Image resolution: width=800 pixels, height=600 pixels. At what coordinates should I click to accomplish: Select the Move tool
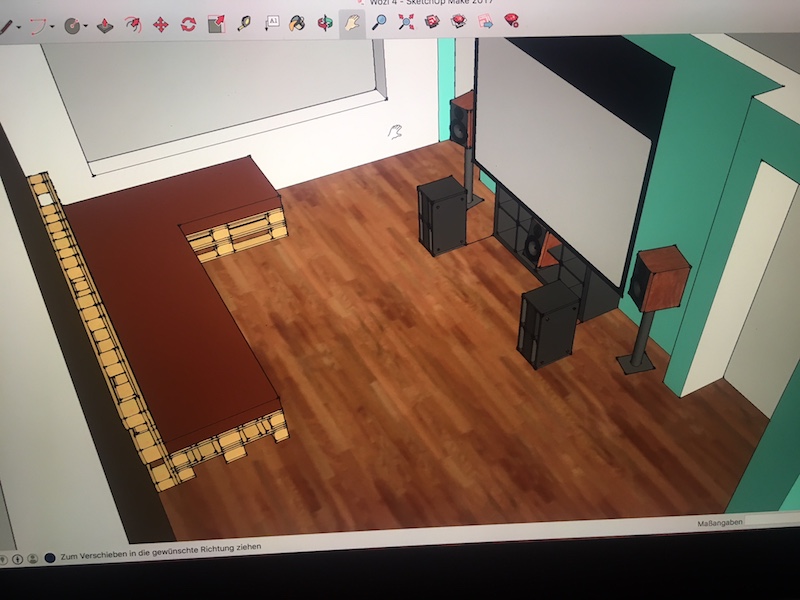[161, 24]
